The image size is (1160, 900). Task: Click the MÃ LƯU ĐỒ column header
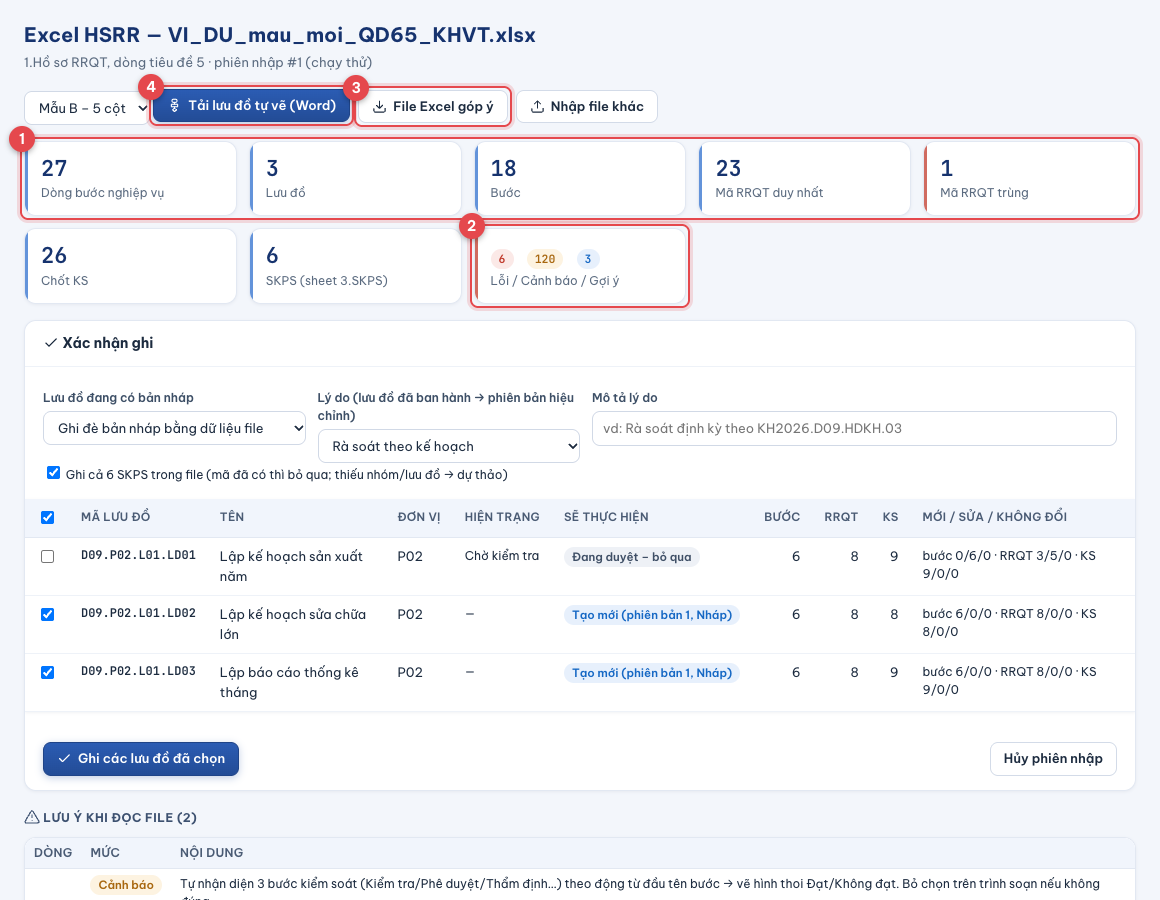[115, 517]
